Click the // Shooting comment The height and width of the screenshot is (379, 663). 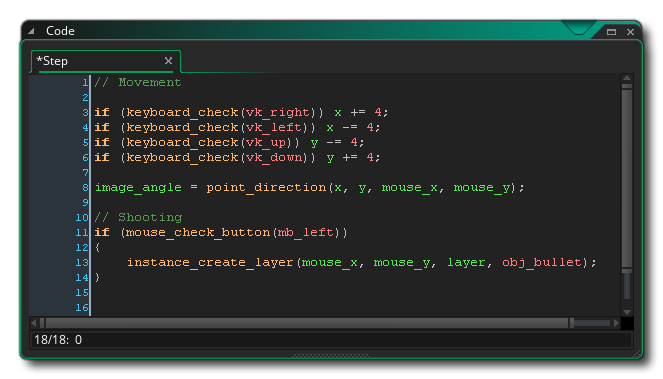click(138, 217)
